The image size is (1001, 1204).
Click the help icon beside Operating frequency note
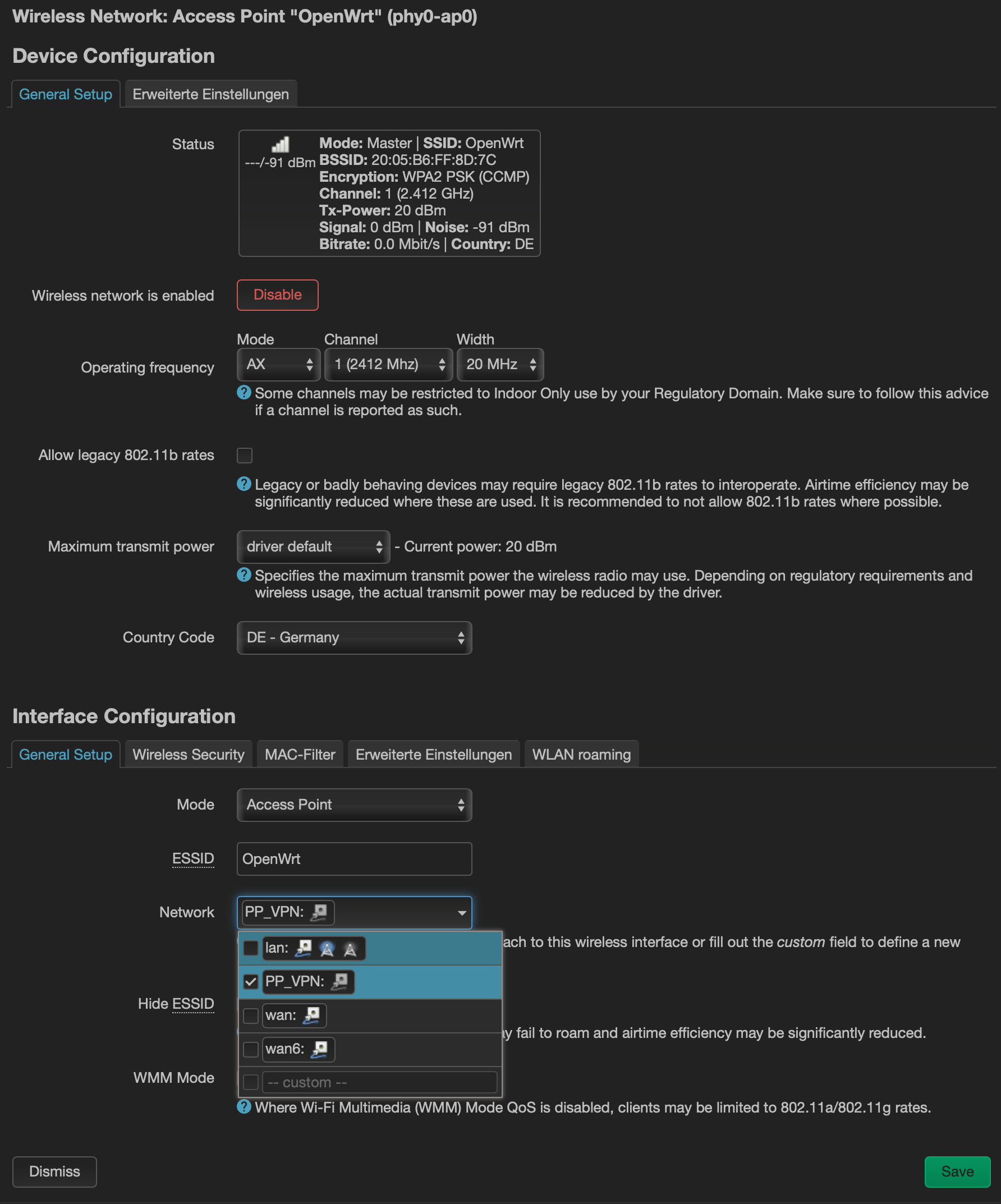pyautogui.click(x=244, y=393)
